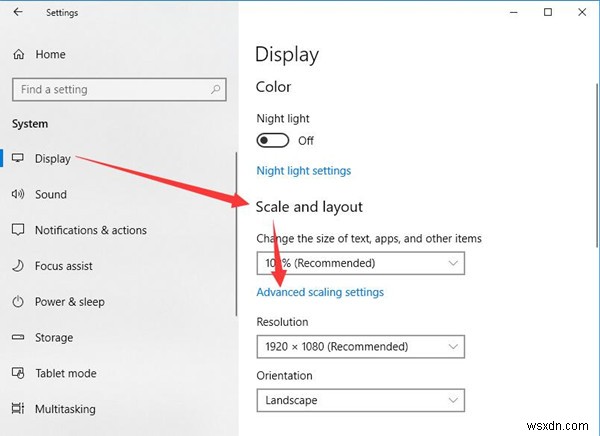This screenshot has height=436, width=600.
Task: Click the Notifications & actions icon
Action: tap(18, 230)
